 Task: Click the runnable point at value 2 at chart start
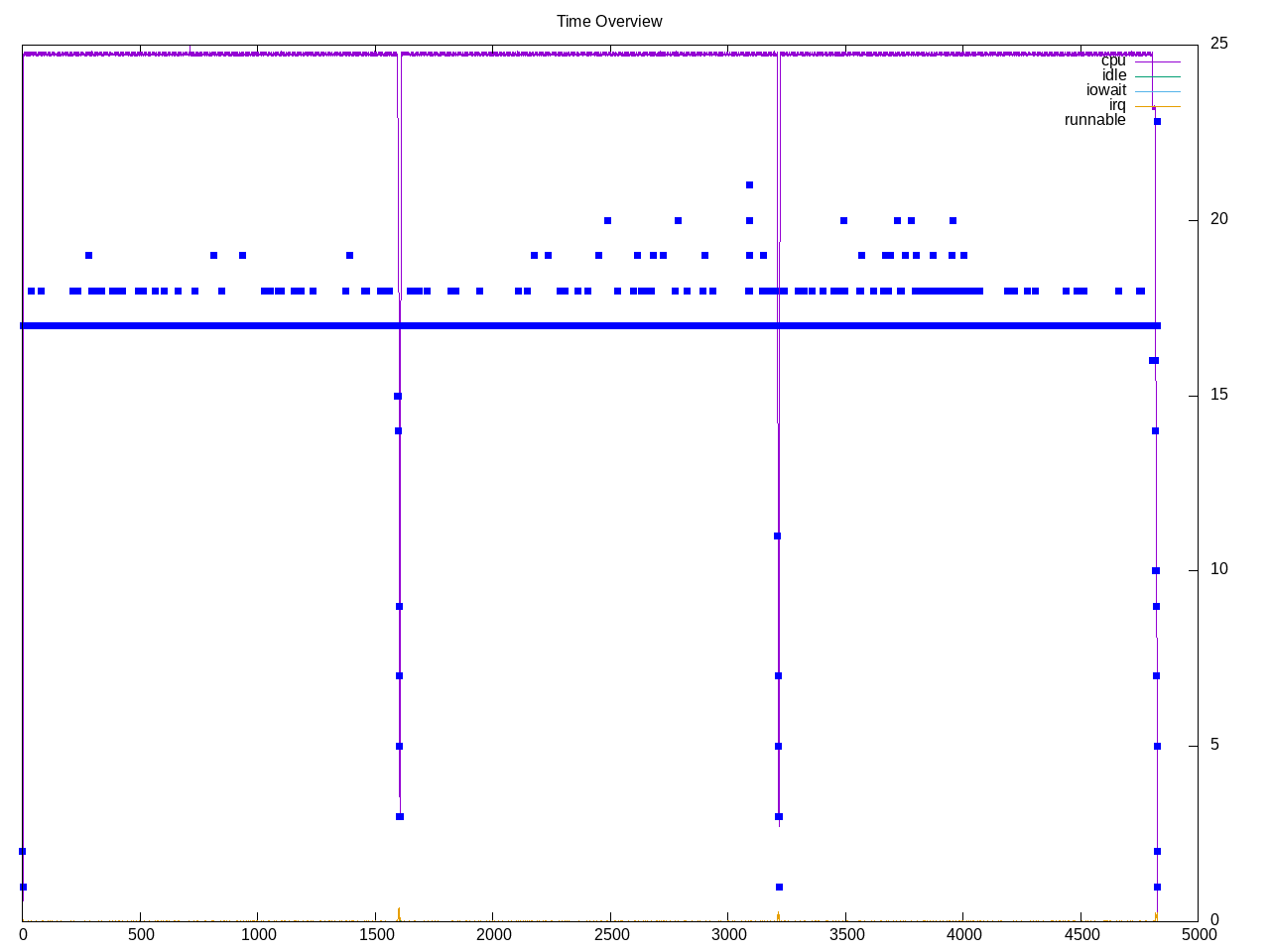(x=22, y=851)
